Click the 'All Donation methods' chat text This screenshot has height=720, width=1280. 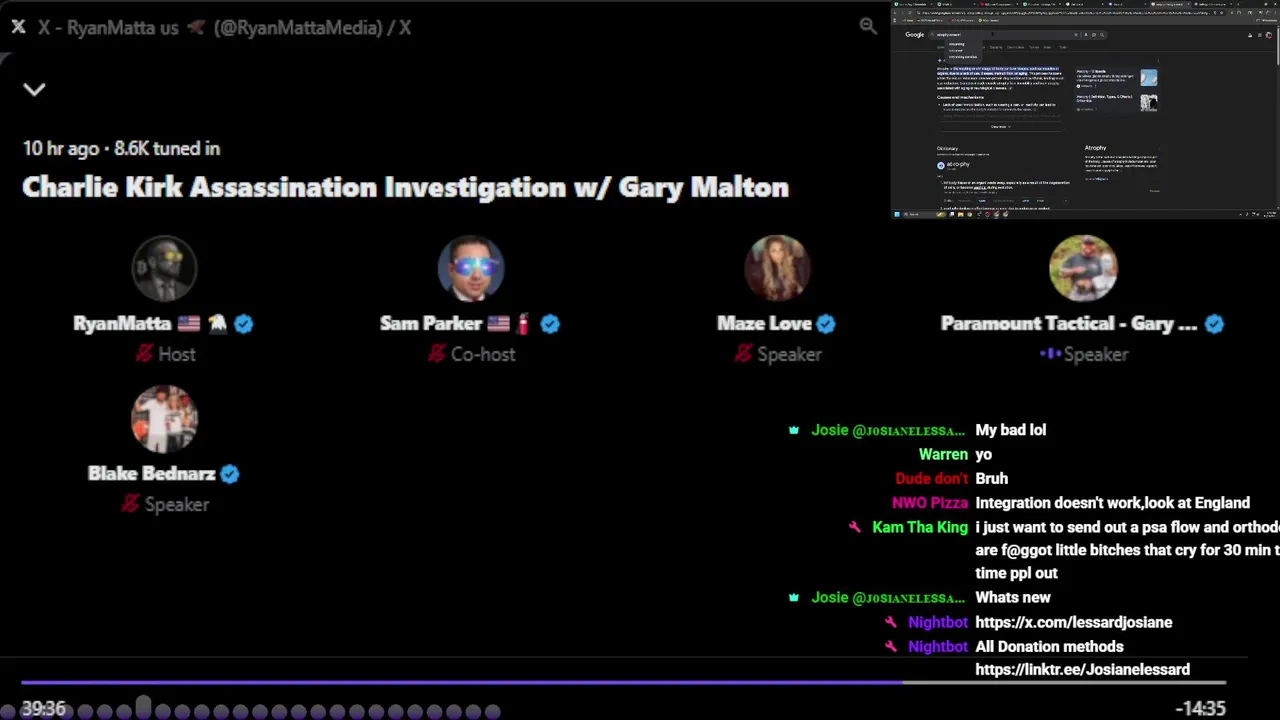(1050, 647)
